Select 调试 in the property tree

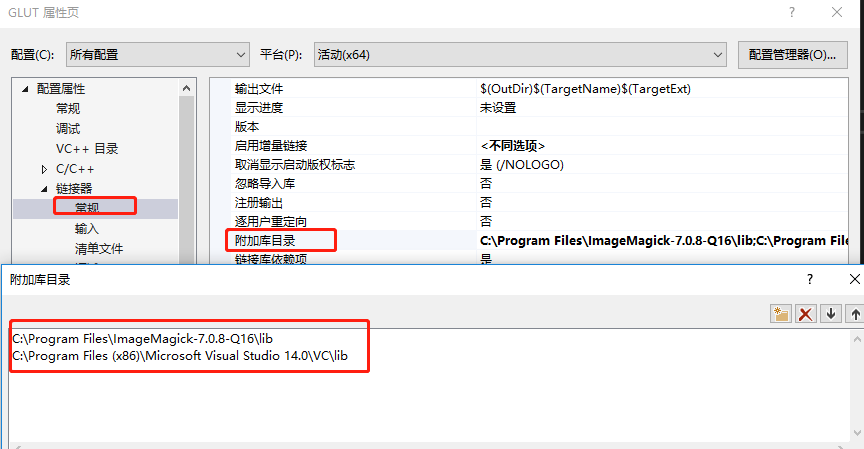tap(68, 129)
